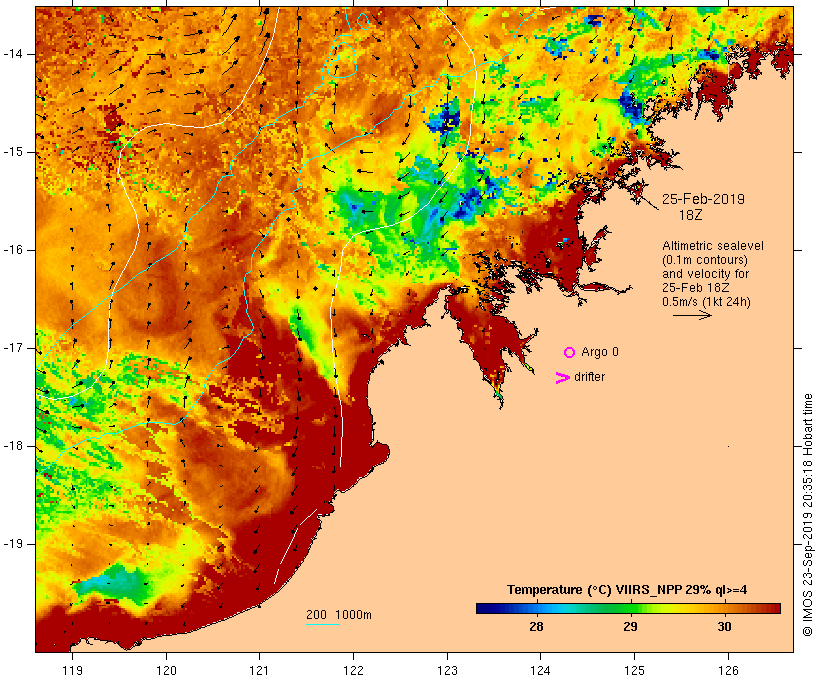Click longitude label '125'
820x680 pixels.
tap(634, 670)
